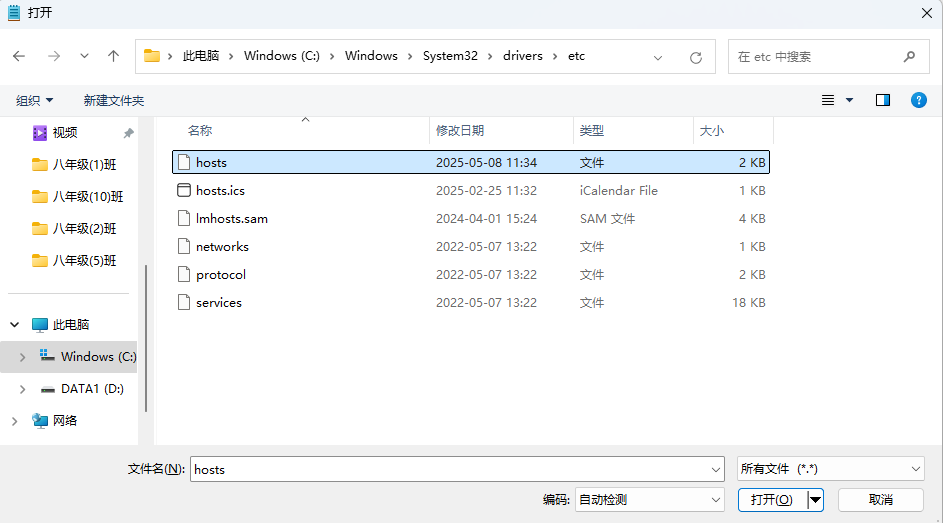Select the hosts.ics file

pyautogui.click(x=471, y=191)
